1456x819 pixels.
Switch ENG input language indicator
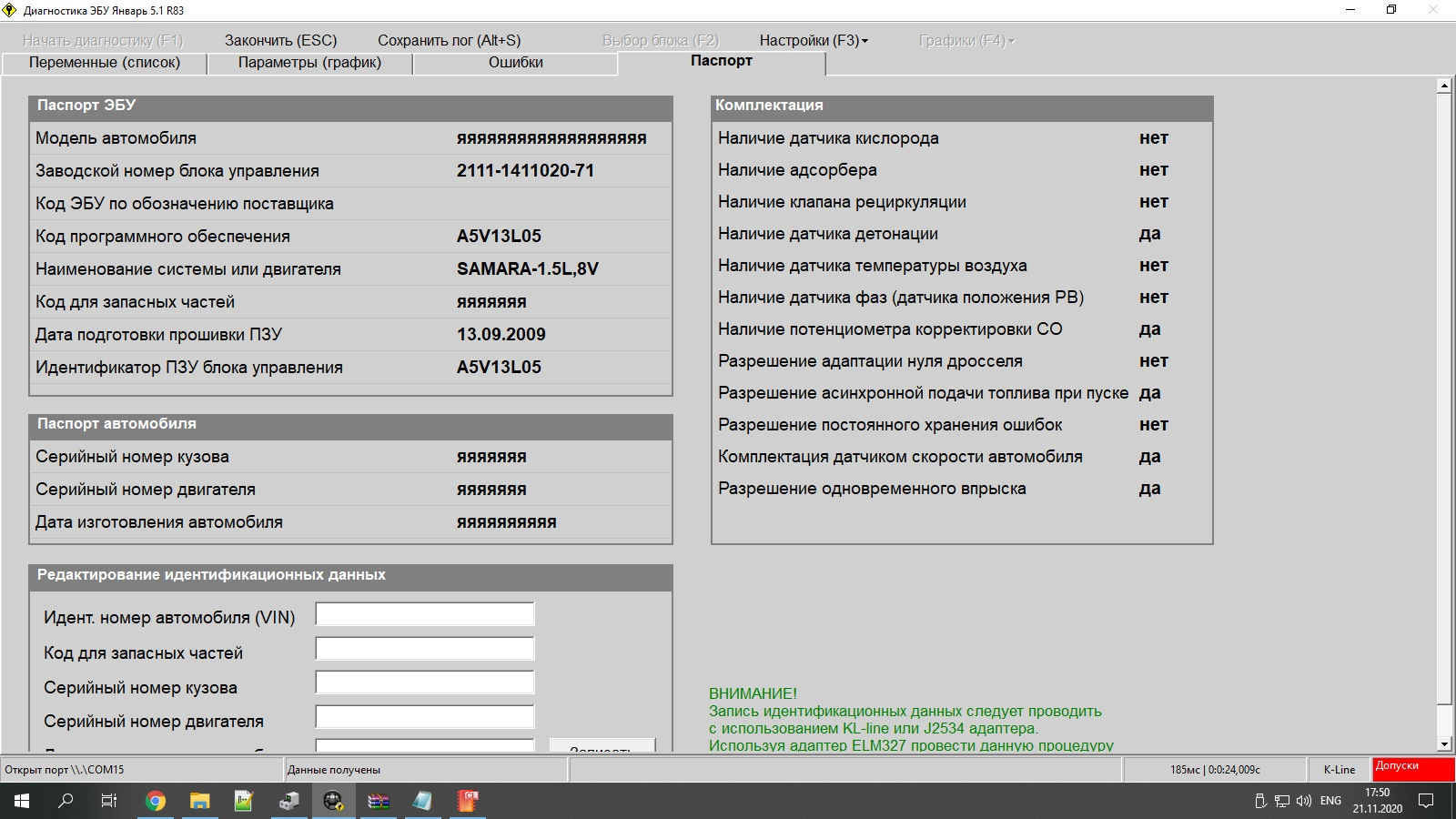(x=1330, y=801)
